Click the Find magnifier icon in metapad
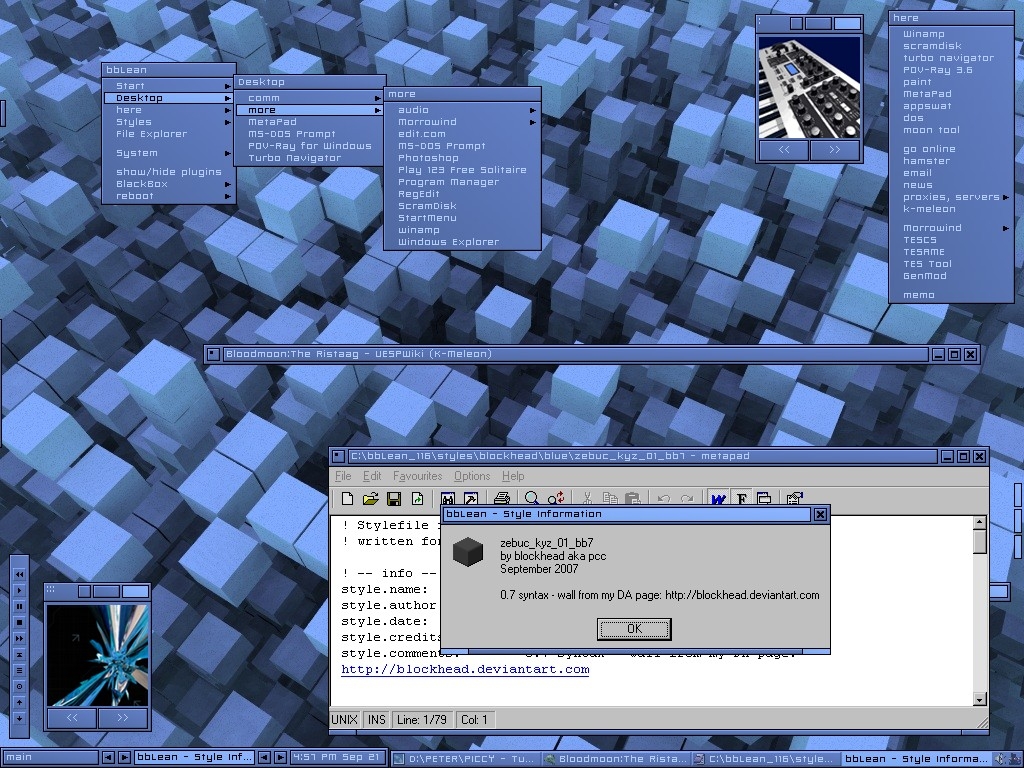The image size is (1024, 768). 532,499
